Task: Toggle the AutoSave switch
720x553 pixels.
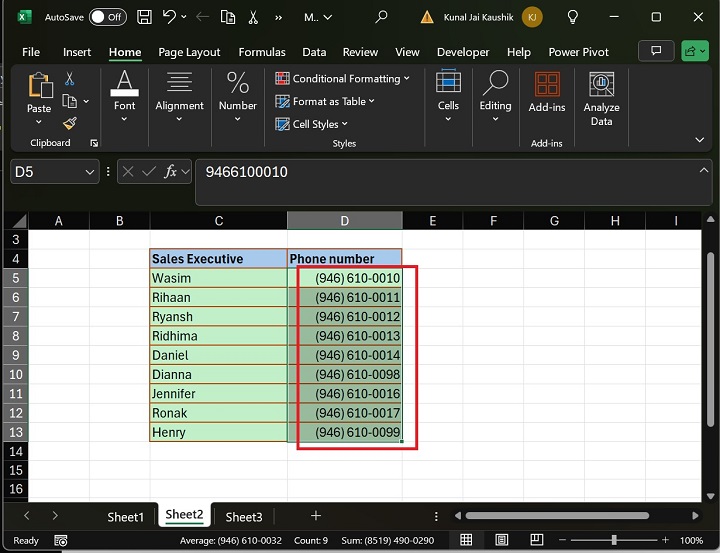Action: pyautogui.click(x=107, y=17)
